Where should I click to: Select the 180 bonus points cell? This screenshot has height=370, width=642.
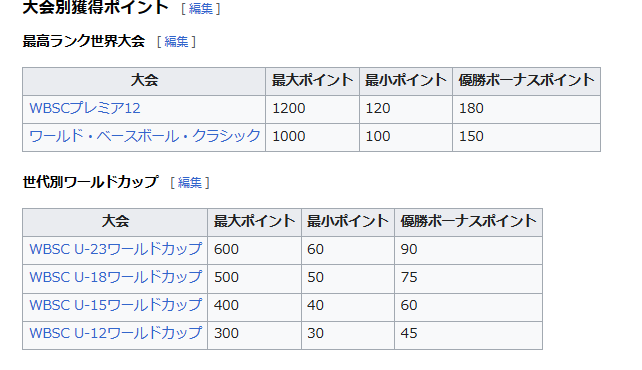coord(527,109)
